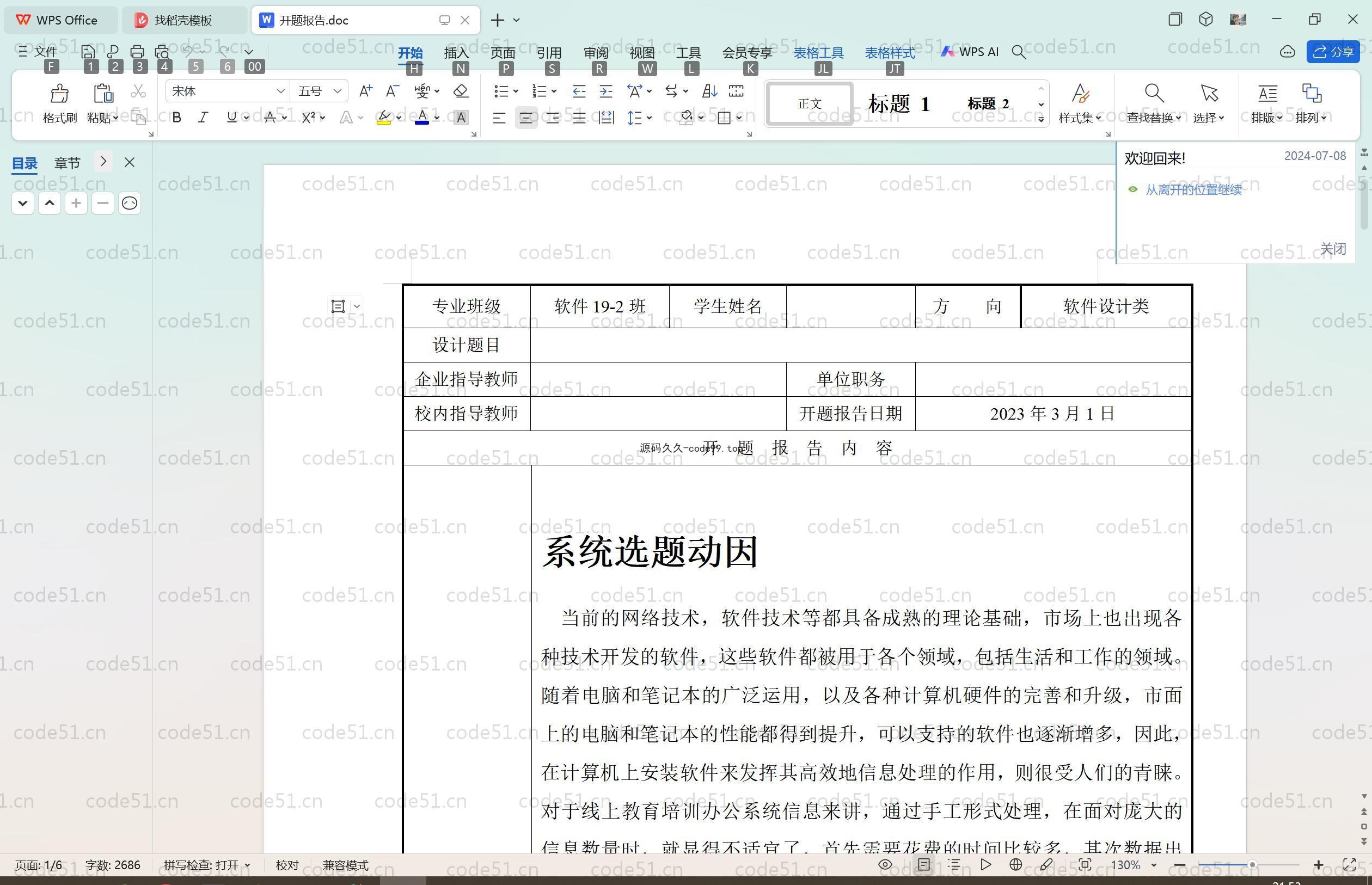Open WPS AI button
1372x885 pixels.
click(x=970, y=52)
